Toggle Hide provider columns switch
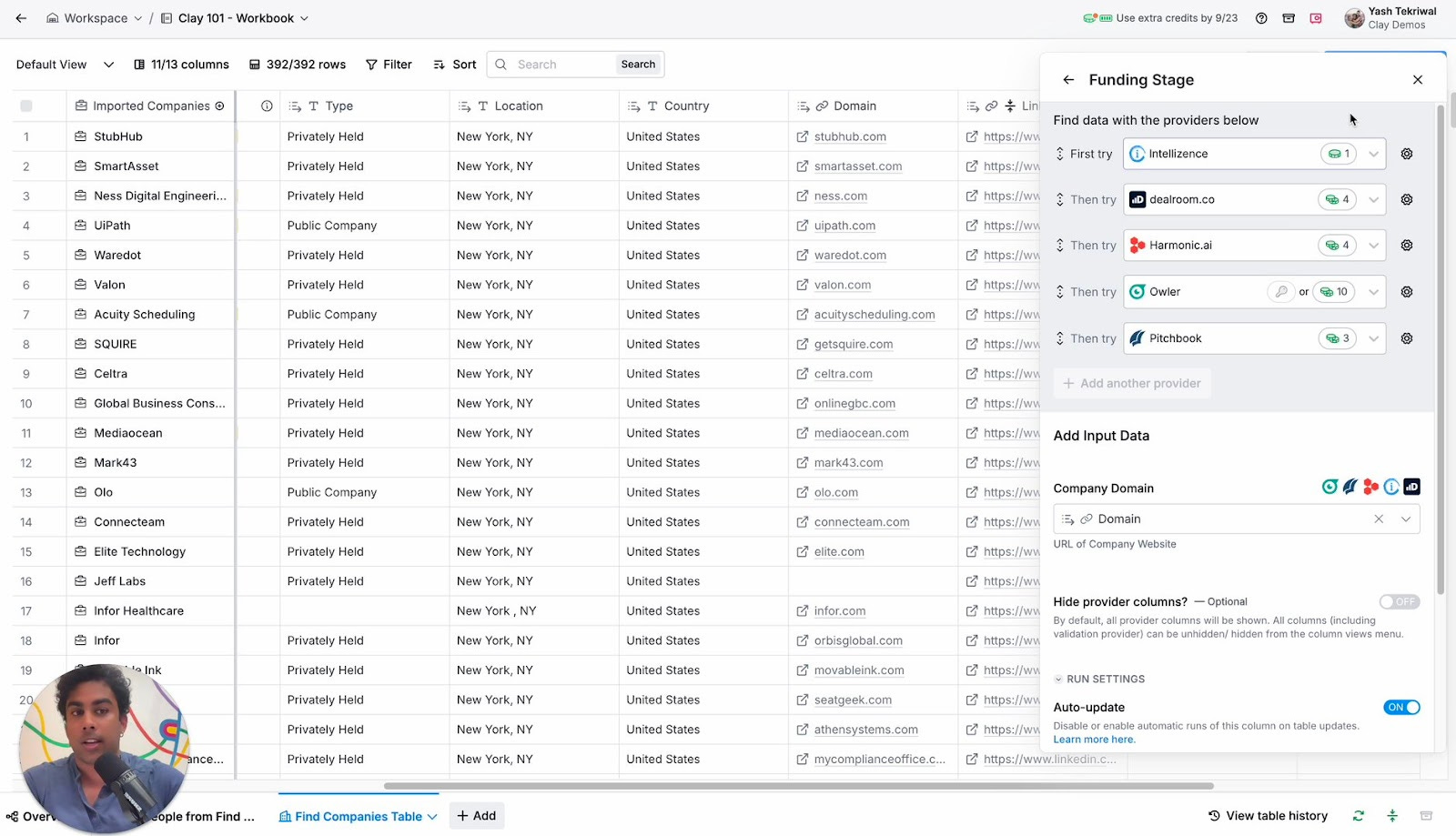The width and height of the screenshot is (1456, 836). (1399, 601)
